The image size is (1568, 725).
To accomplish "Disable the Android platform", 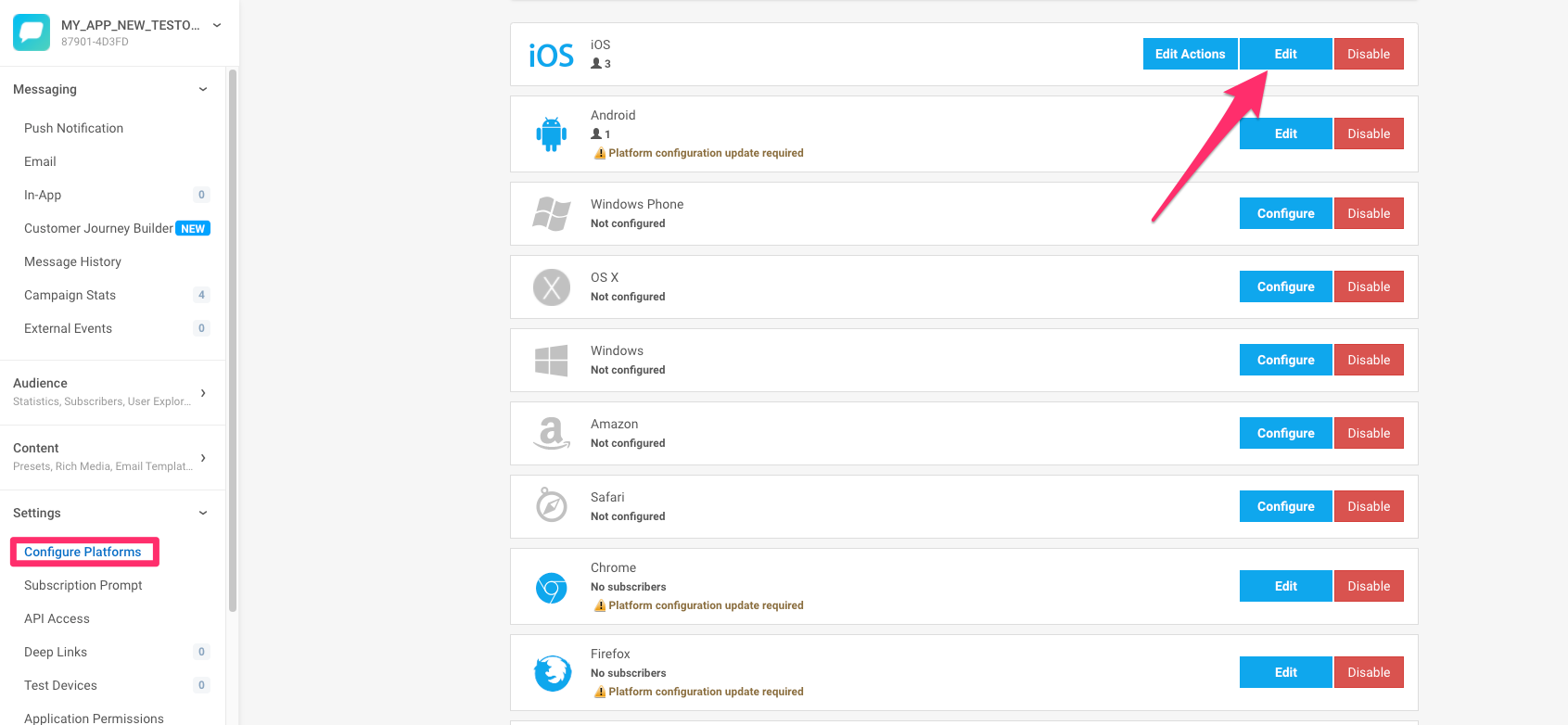I will coord(1369,134).
